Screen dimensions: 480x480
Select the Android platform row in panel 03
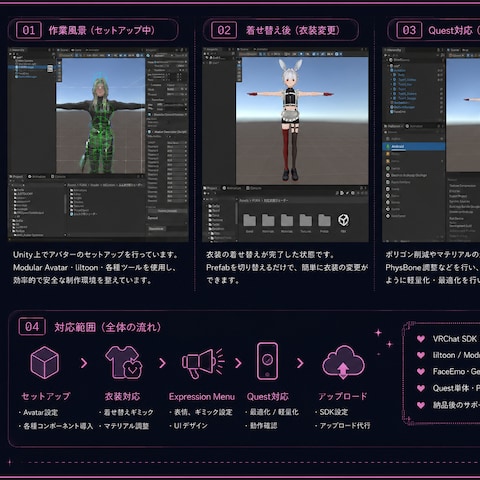pos(414,146)
